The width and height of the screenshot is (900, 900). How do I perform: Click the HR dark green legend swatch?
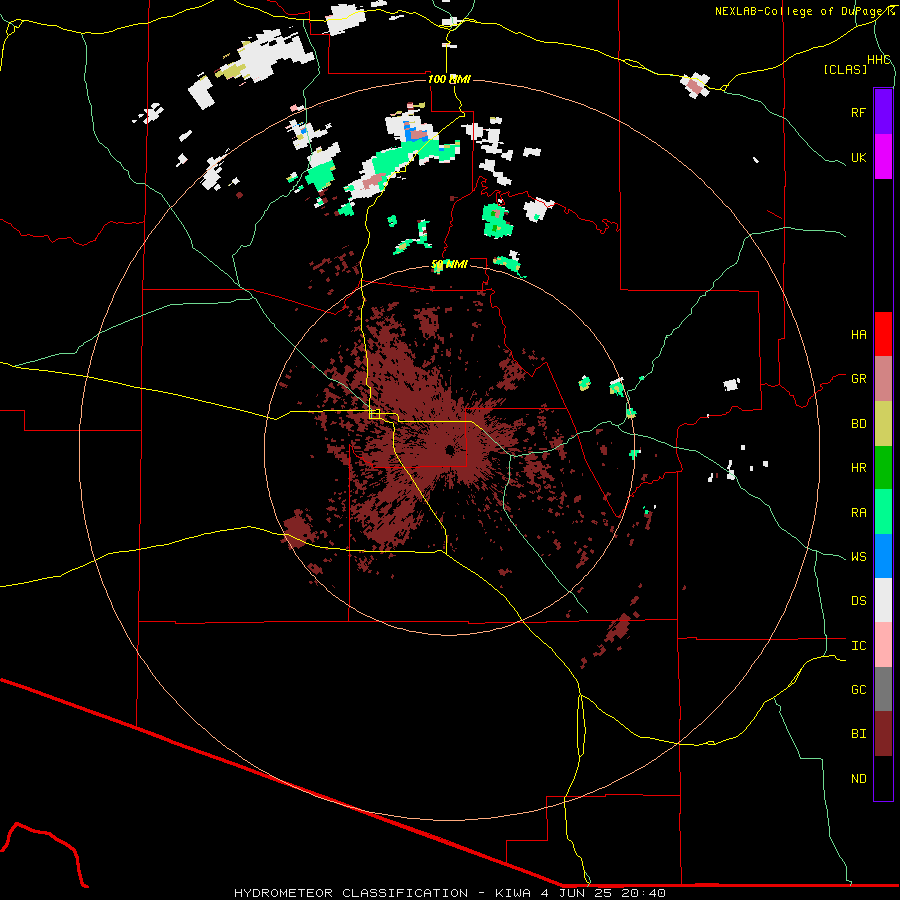tap(883, 468)
